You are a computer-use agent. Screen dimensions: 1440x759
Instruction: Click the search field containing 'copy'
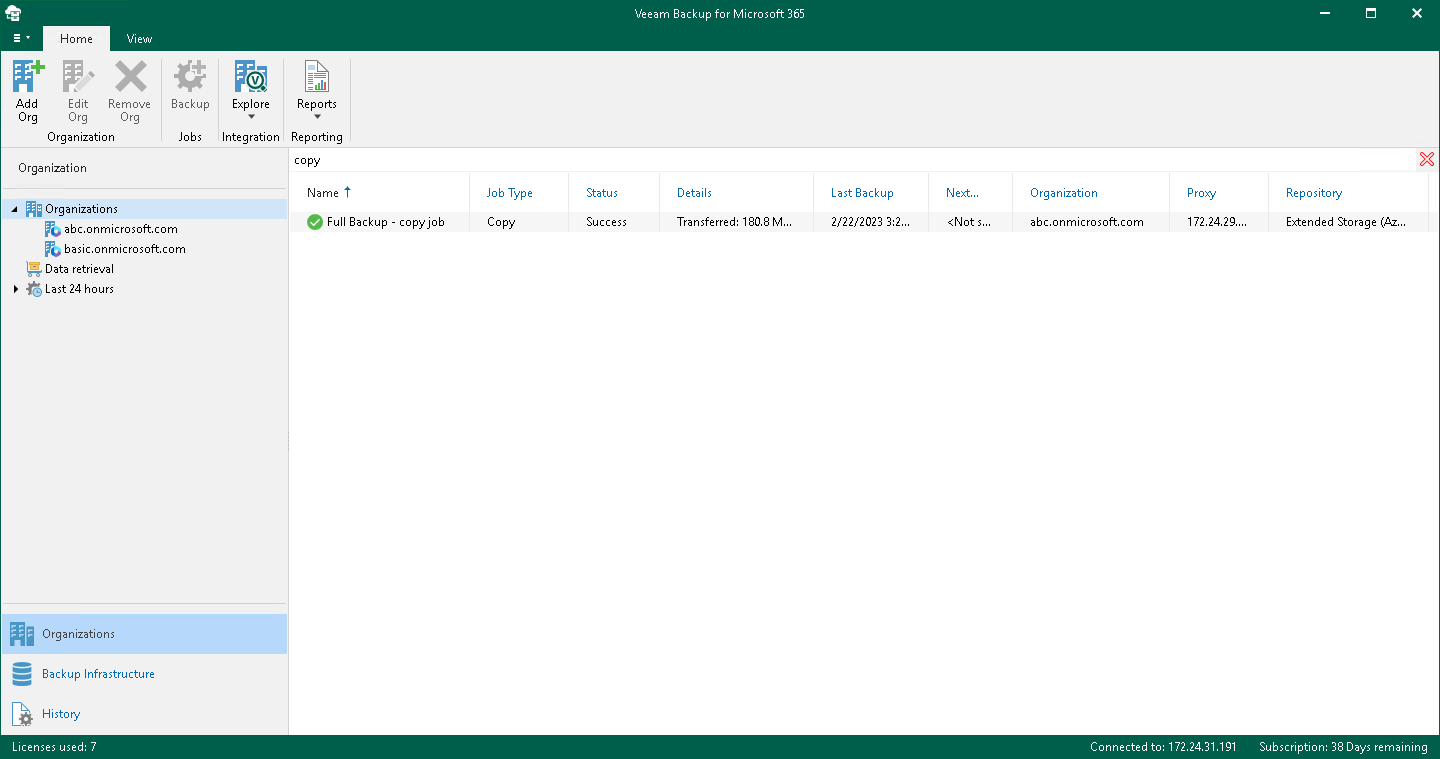coord(853,160)
